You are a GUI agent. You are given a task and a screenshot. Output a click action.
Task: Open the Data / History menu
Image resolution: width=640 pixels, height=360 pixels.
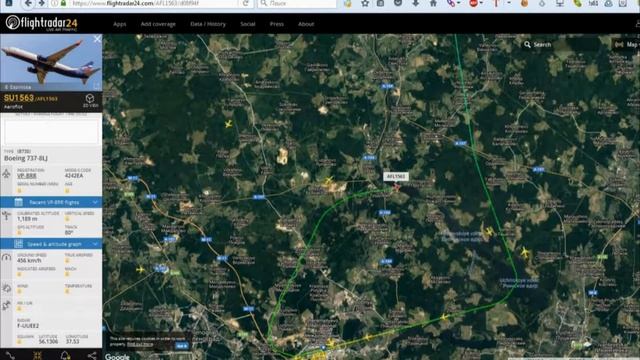(208, 24)
